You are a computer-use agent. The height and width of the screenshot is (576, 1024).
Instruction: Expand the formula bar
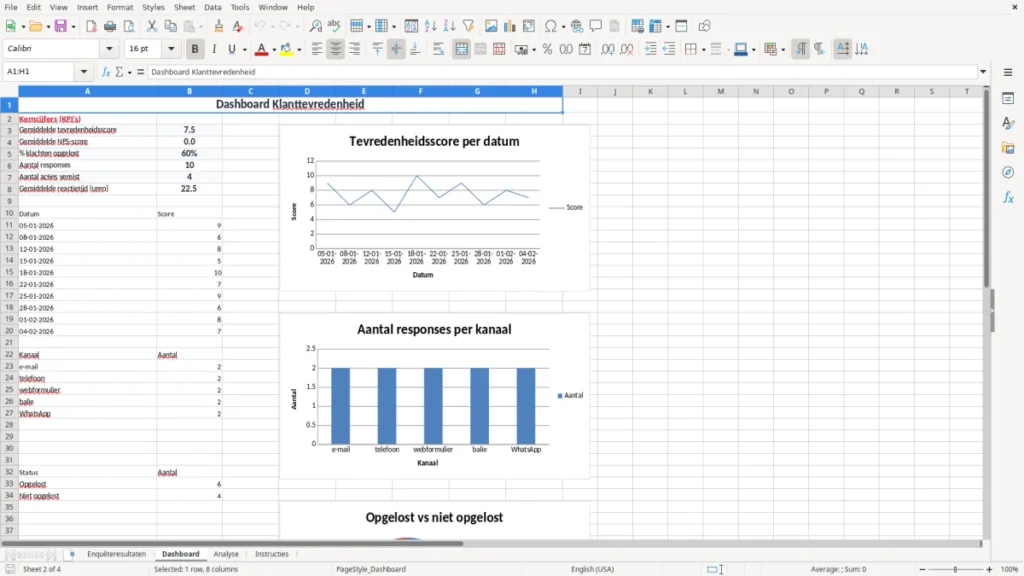(x=983, y=72)
